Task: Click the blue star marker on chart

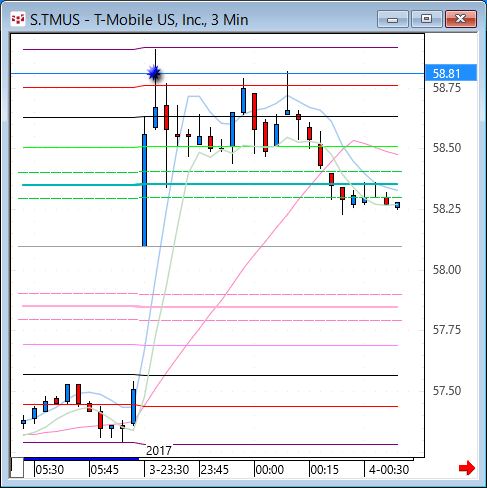Action: tap(154, 73)
